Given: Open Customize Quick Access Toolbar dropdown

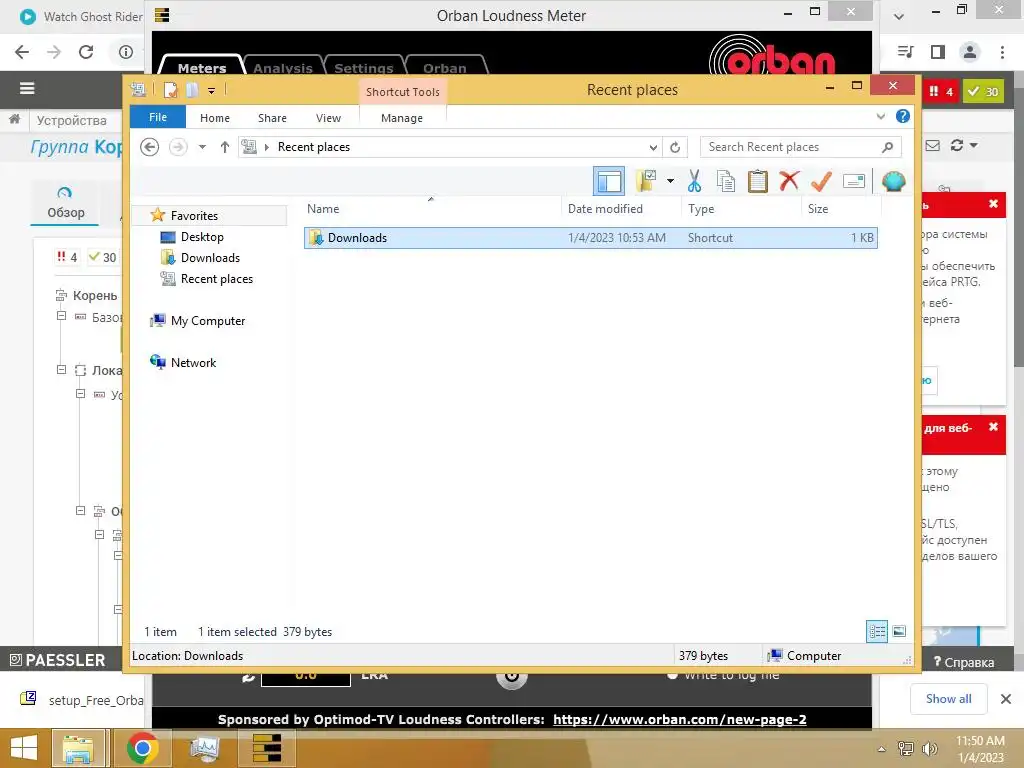Looking at the screenshot, I should coord(212,91).
